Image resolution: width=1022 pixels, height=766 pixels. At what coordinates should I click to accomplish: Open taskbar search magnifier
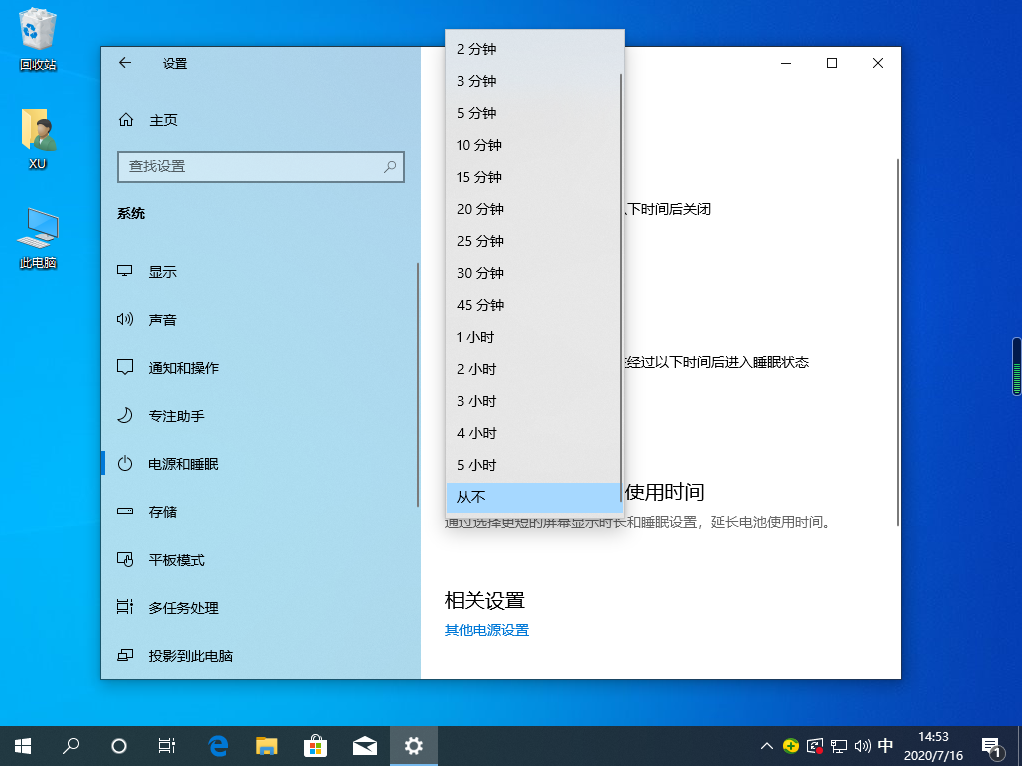[x=70, y=746]
